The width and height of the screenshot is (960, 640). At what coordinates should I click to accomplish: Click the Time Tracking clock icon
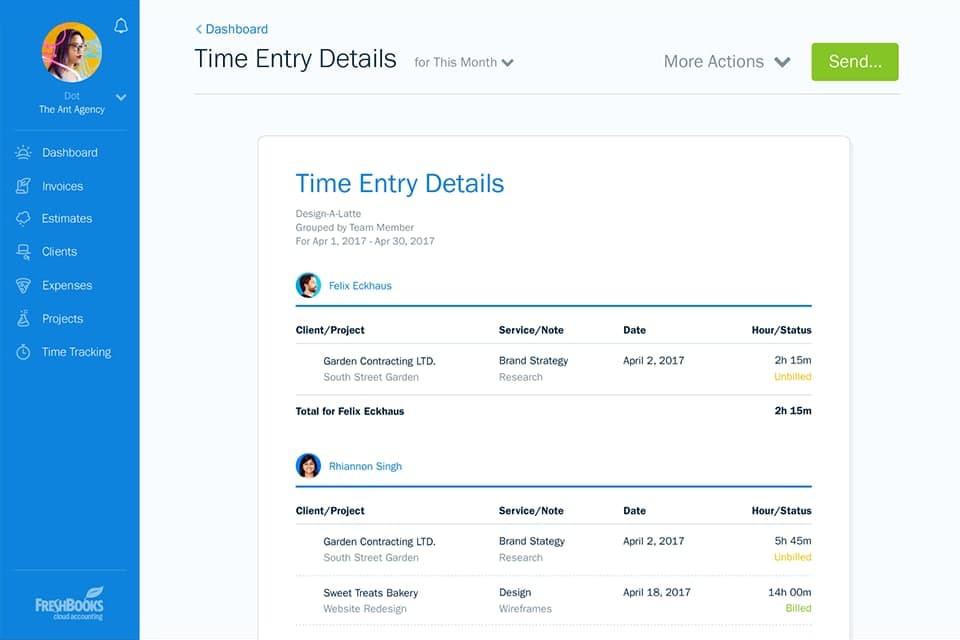pos(23,352)
